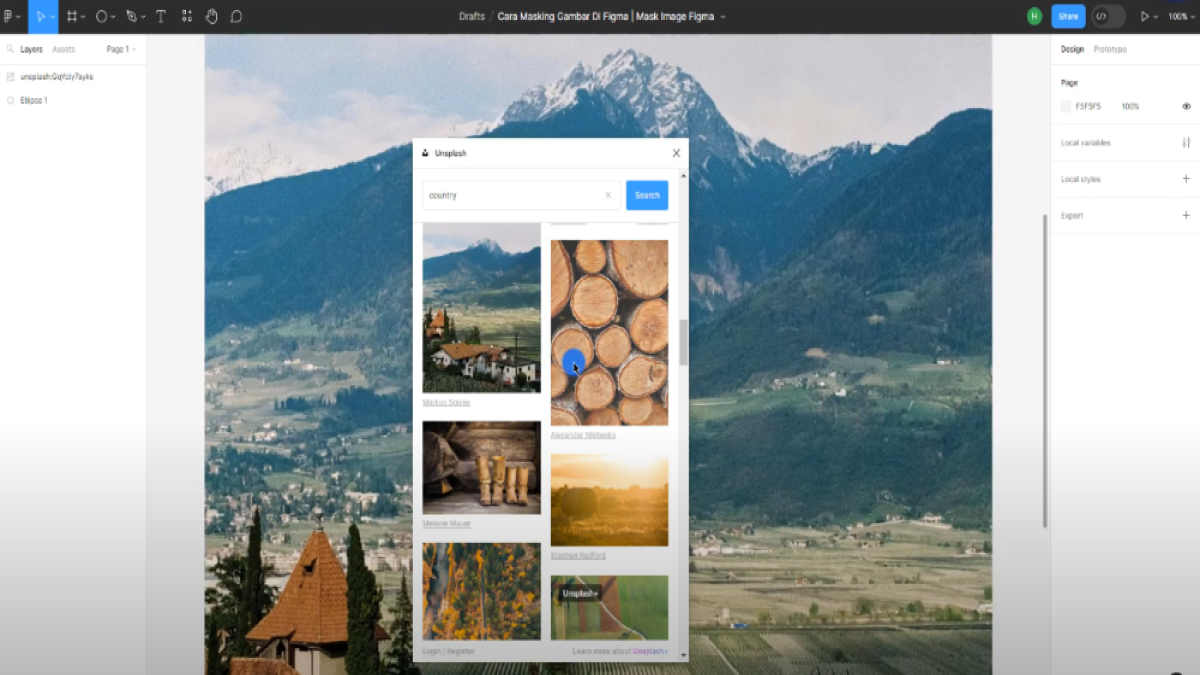Viewport: 1200px width, 675px height.
Task: Click the Unsplash results scrollbar thumb
Action: (684, 343)
